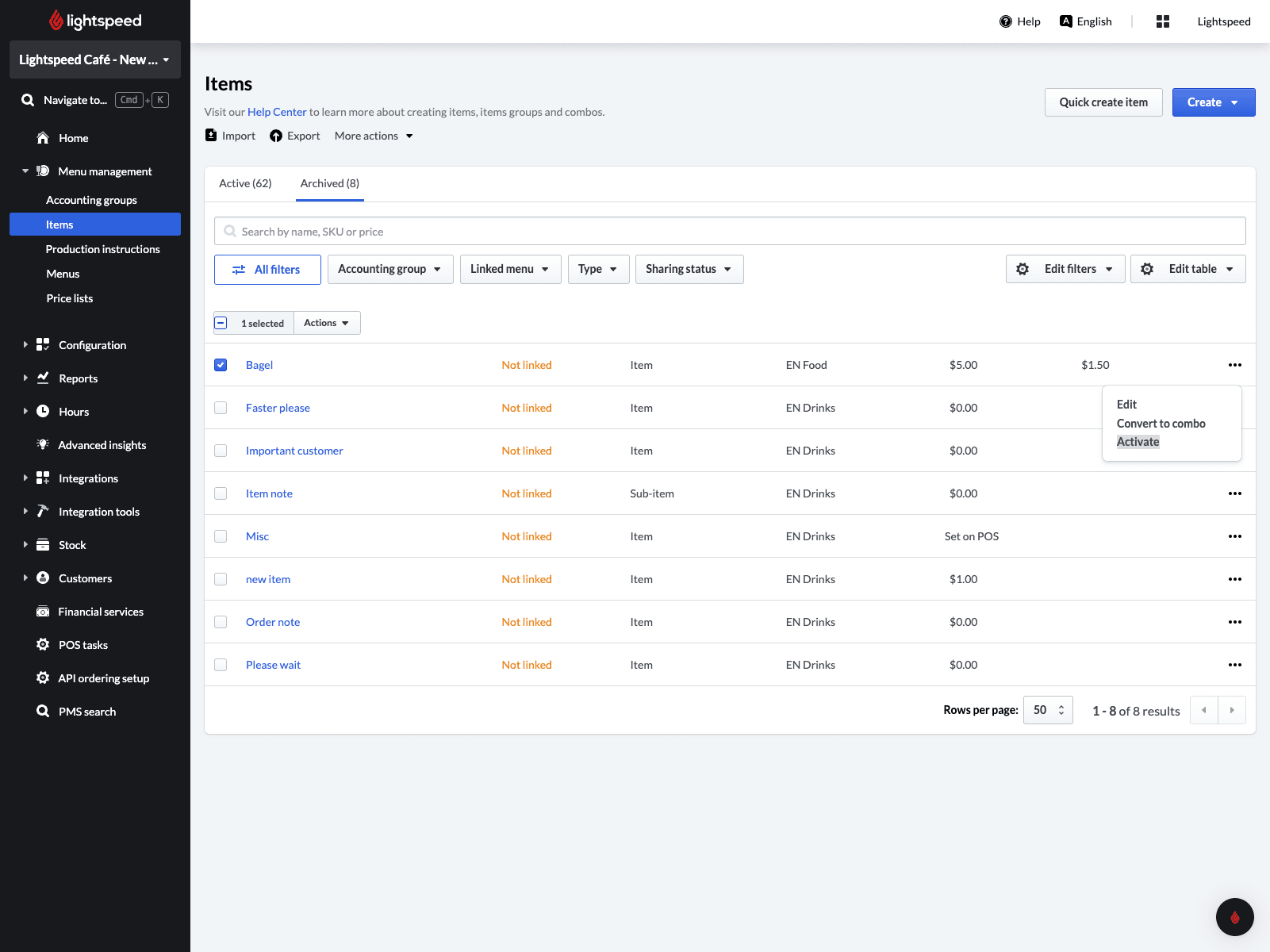Tick the Faster please checkbox
The image size is (1270, 952).
click(x=221, y=408)
